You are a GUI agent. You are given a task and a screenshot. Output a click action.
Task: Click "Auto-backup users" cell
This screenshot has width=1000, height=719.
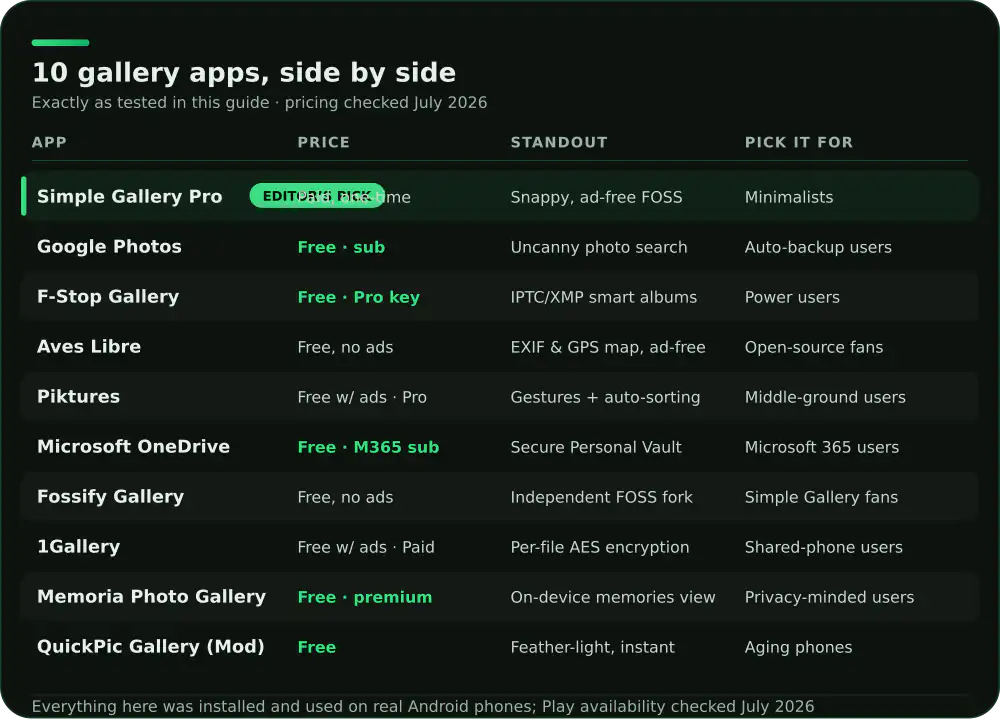pos(818,248)
